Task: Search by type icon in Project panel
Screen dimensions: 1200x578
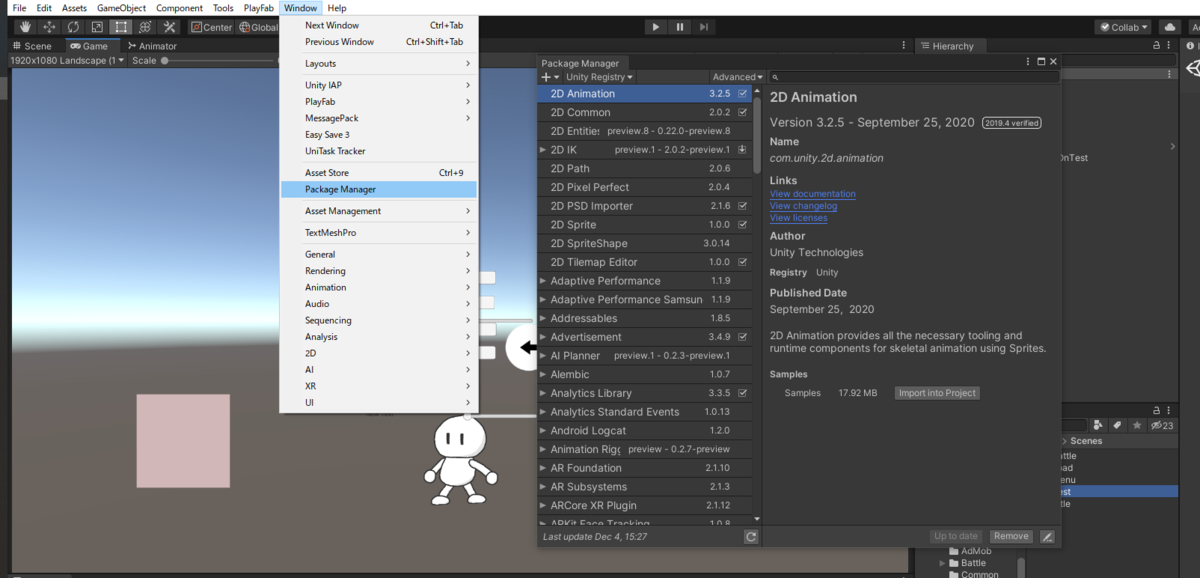Action: pos(1098,425)
